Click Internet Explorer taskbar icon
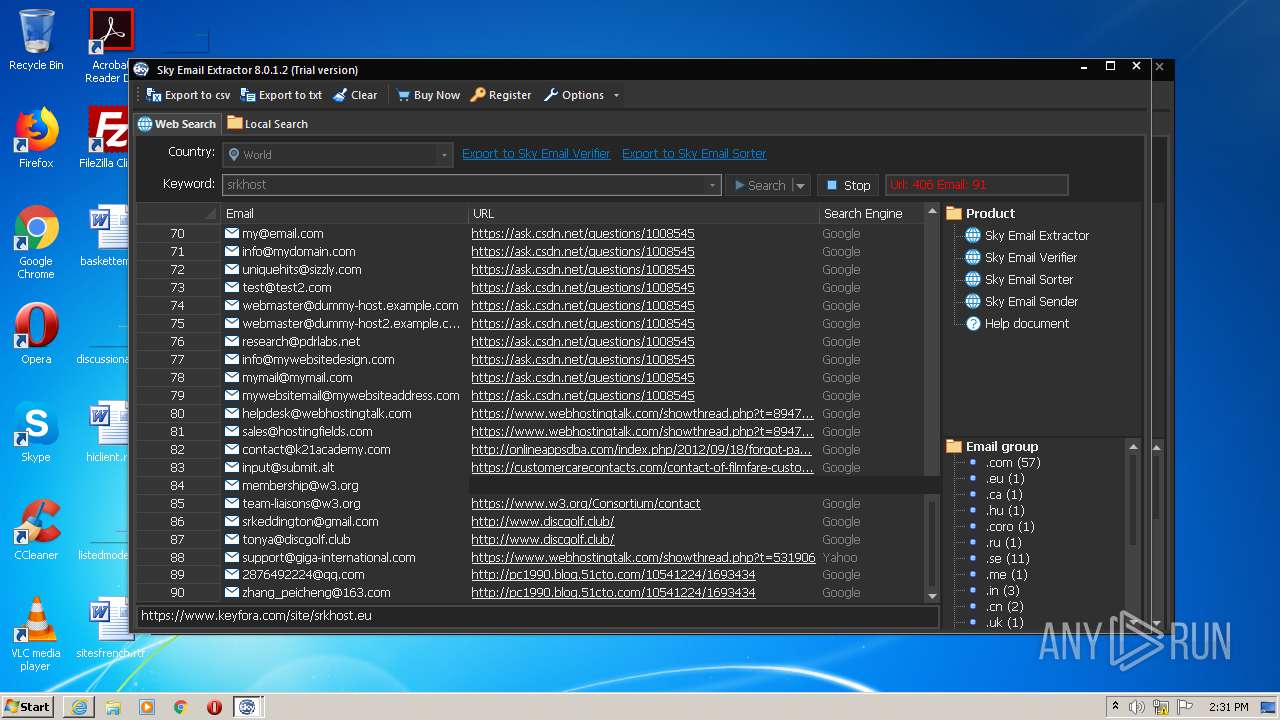The width and height of the screenshot is (1280, 720). (x=79, y=707)
